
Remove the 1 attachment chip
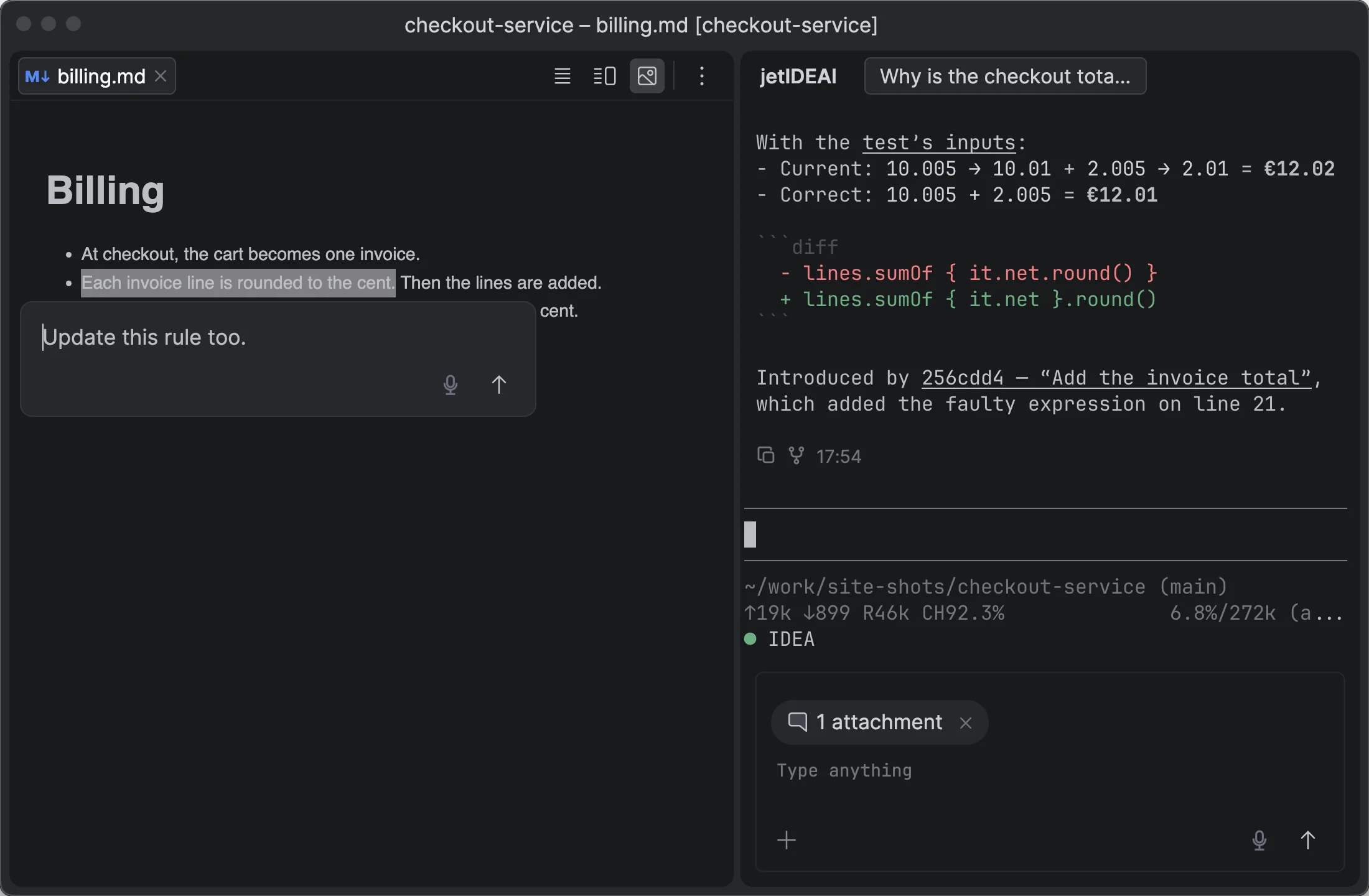click(966, 722)
